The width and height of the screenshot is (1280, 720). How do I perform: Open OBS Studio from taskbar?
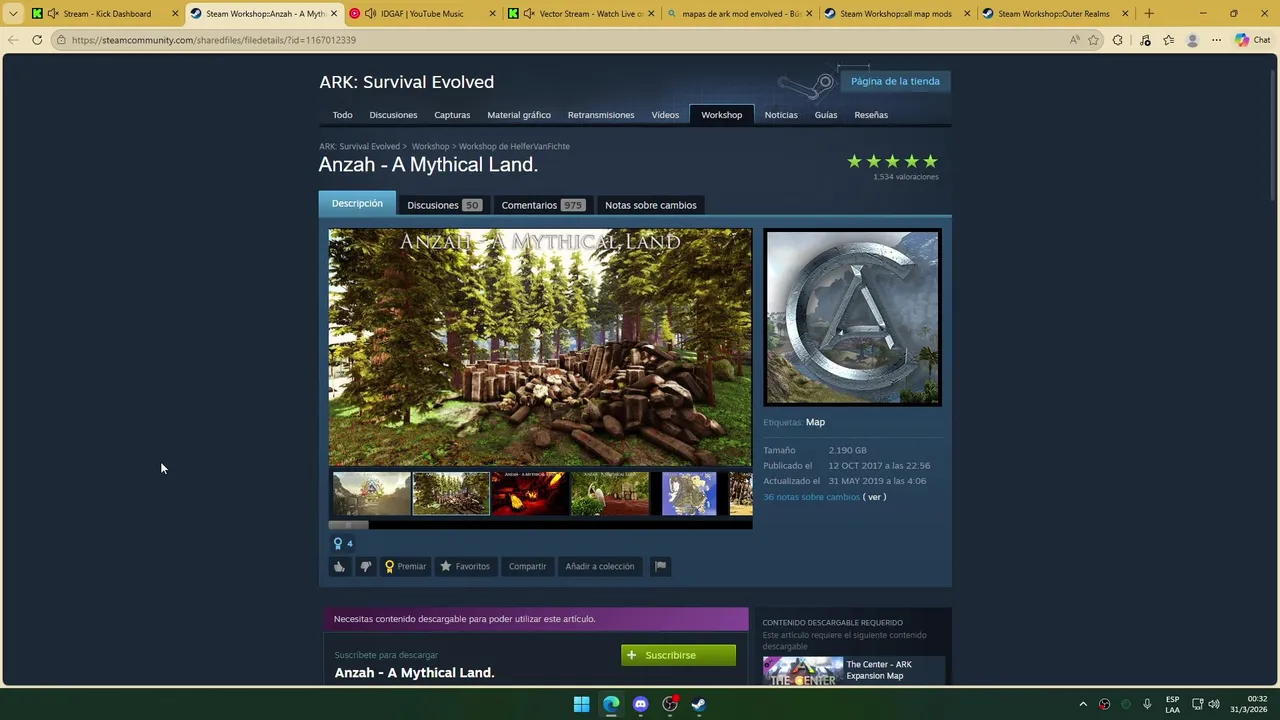pos(670,704)
